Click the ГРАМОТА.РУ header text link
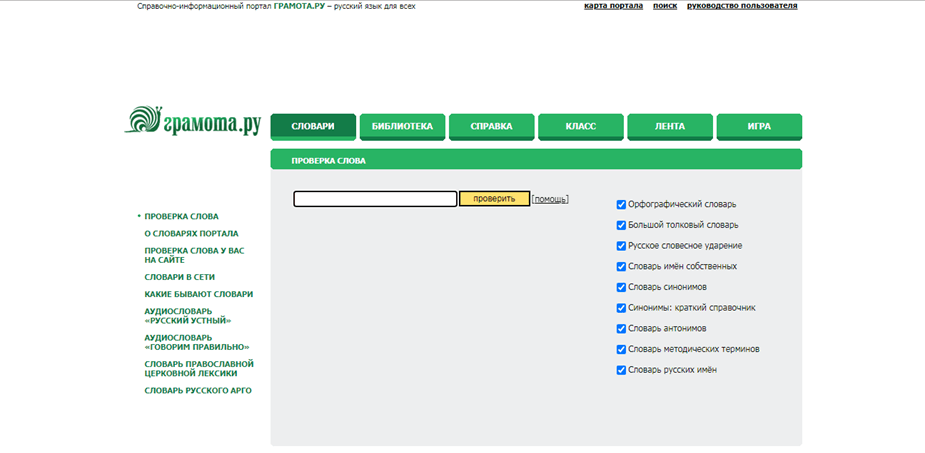 click(x=299, y=6)
